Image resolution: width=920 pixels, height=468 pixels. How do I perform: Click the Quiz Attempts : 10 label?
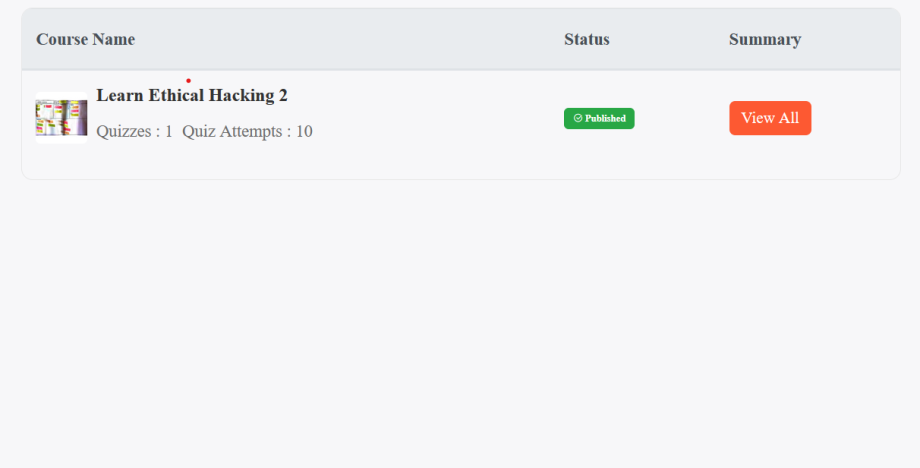coord(247,131)
